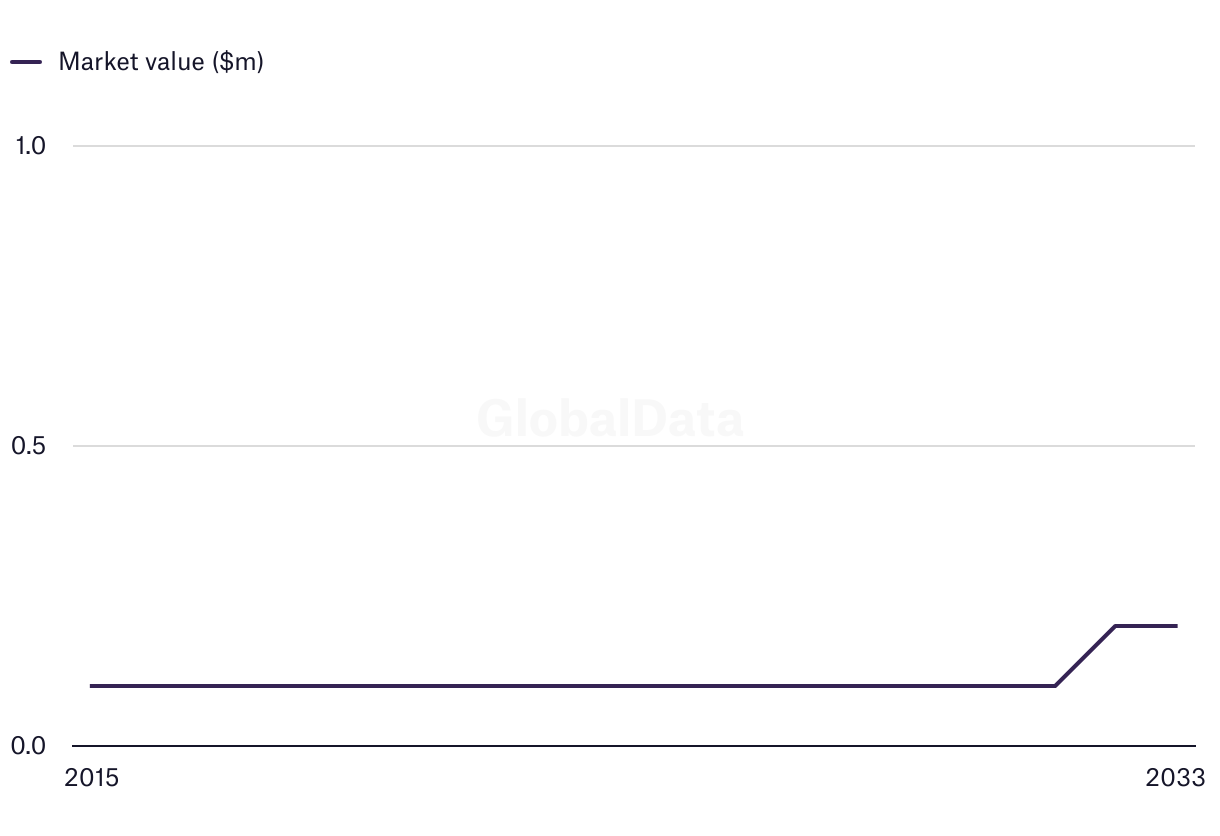
Task: Select the 0.0 y-axis label
Action: pyautogui.click(x=29, y=746)
